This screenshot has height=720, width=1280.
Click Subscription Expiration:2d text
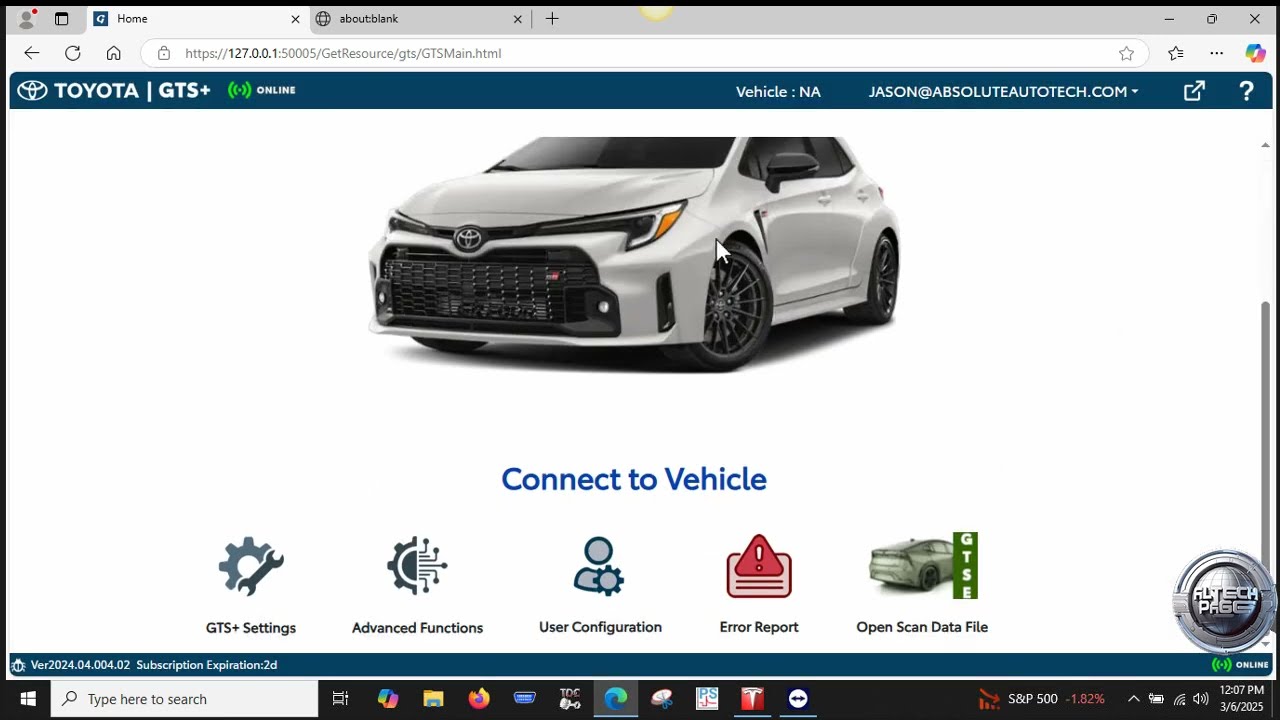[207, 665]
